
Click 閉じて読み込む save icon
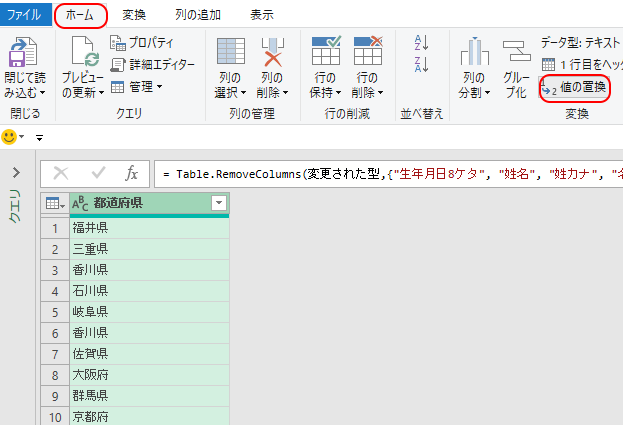tap(23, 52)
